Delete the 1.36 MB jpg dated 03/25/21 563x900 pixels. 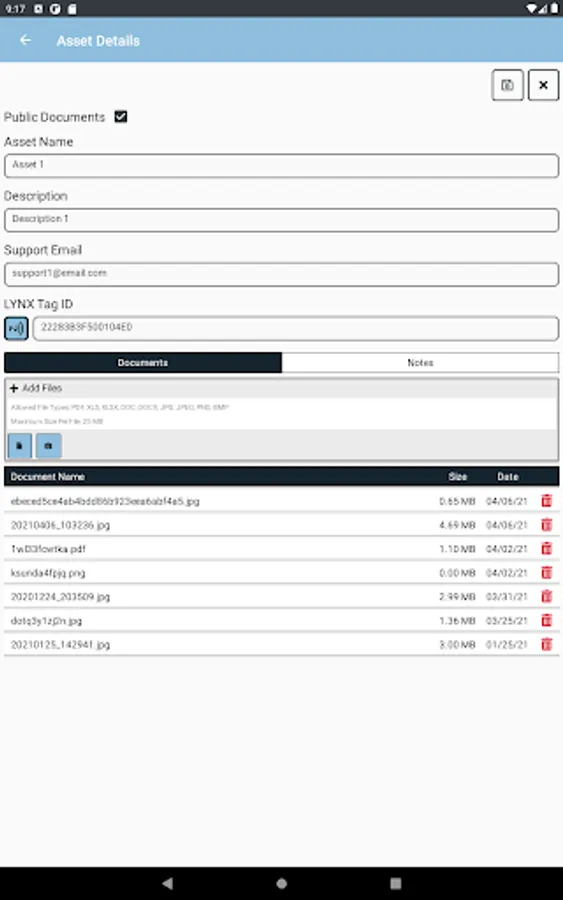coord(546,620)
